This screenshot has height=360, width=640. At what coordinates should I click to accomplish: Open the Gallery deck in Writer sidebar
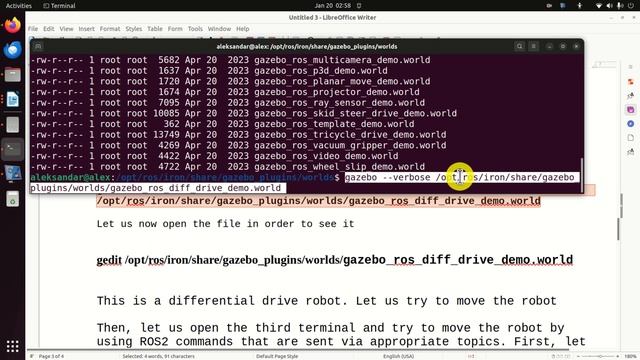(631, 110)
